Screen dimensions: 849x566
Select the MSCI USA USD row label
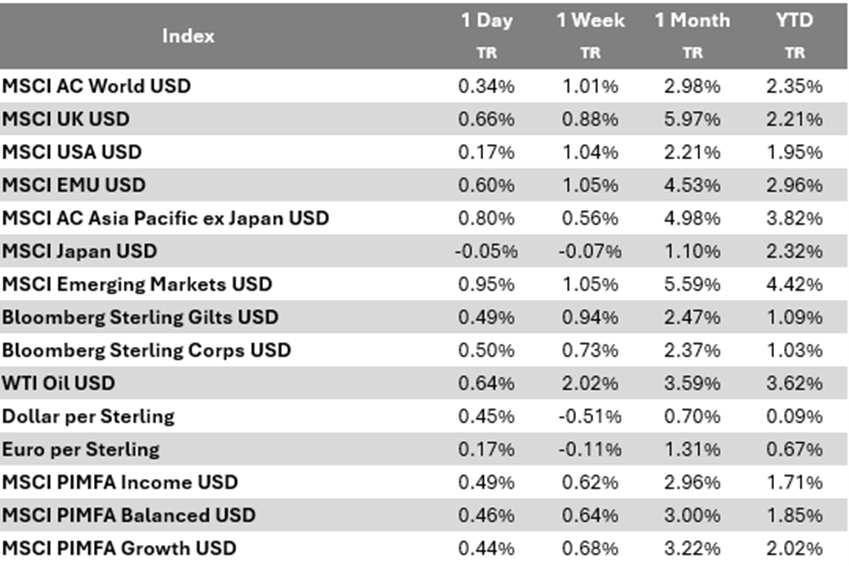coord(72,152)
